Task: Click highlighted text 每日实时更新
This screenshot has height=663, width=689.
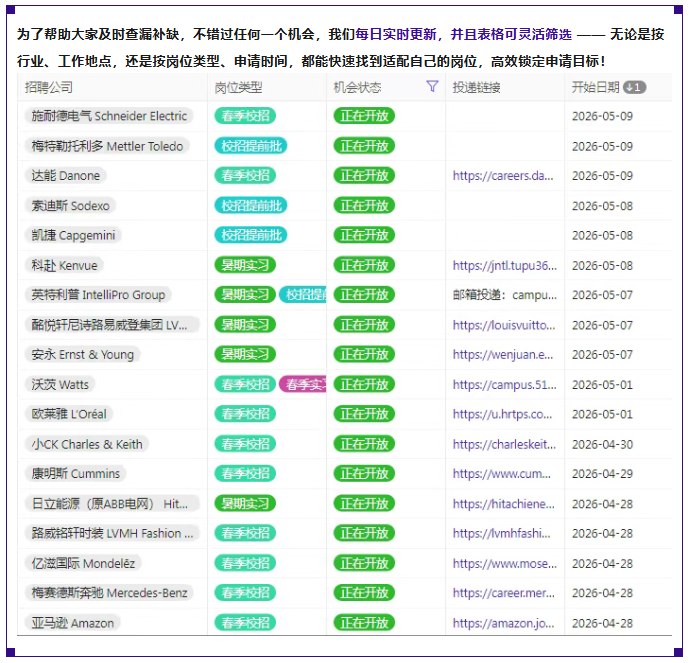Action: (x=396, y=34)
